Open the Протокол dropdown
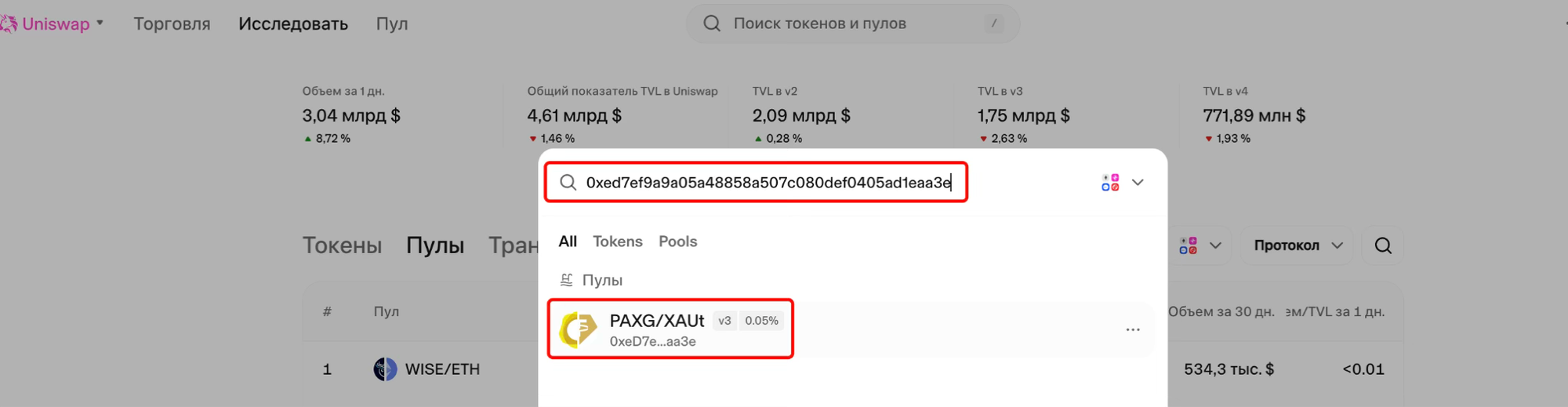 [1298, 246]
